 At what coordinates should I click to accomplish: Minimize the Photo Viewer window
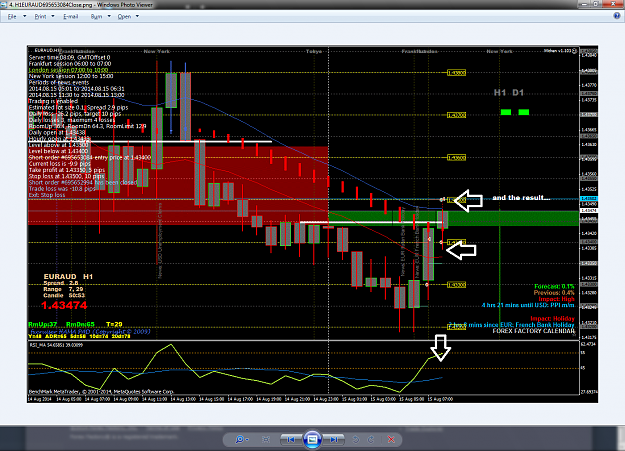[585, 4]
